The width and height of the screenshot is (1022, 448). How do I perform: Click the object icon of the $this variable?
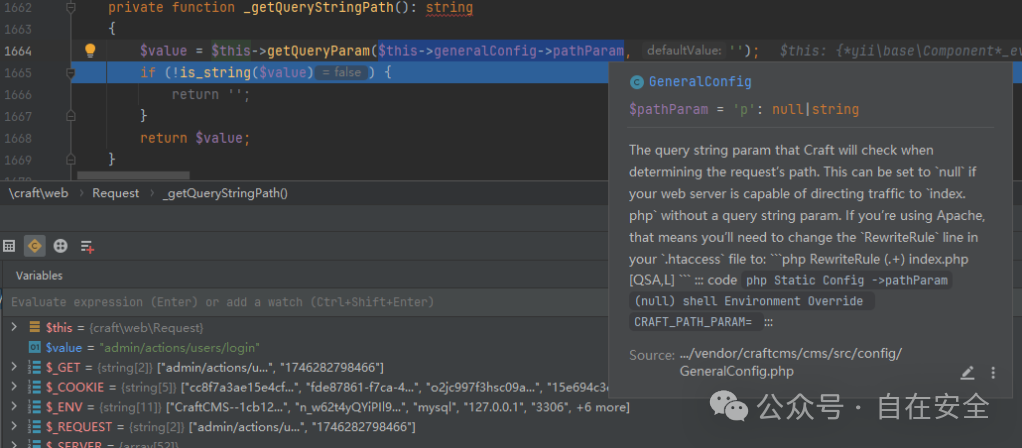click(35, 327)
